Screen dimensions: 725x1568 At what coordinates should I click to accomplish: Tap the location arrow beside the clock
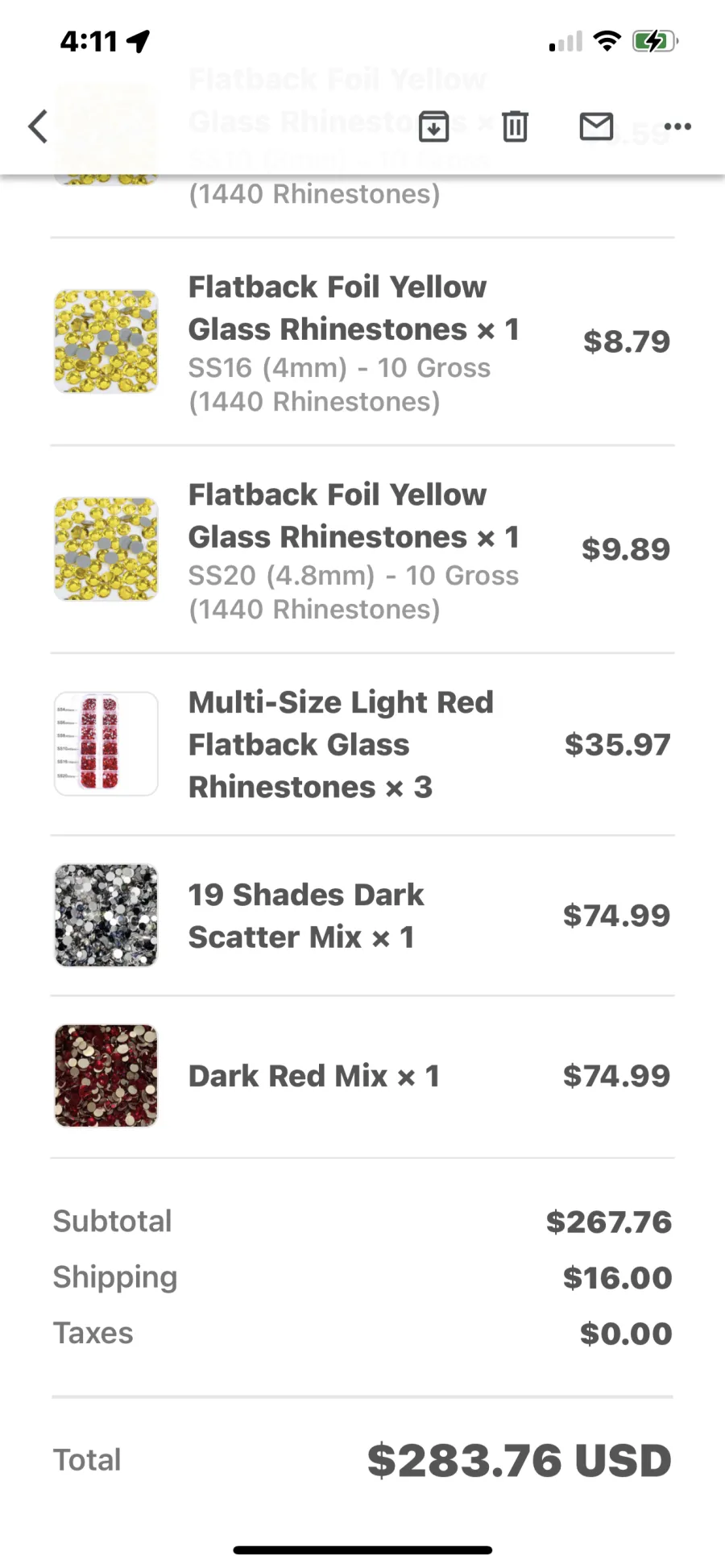139,40
